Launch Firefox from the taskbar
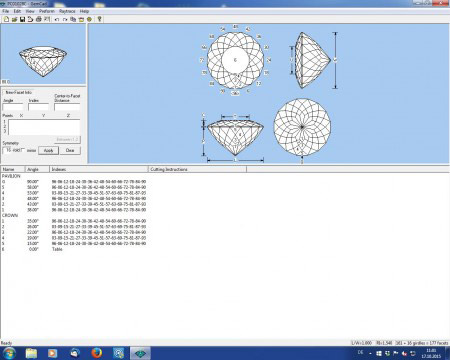Viewport: 450px width, 360px height. tap(97, 353)
